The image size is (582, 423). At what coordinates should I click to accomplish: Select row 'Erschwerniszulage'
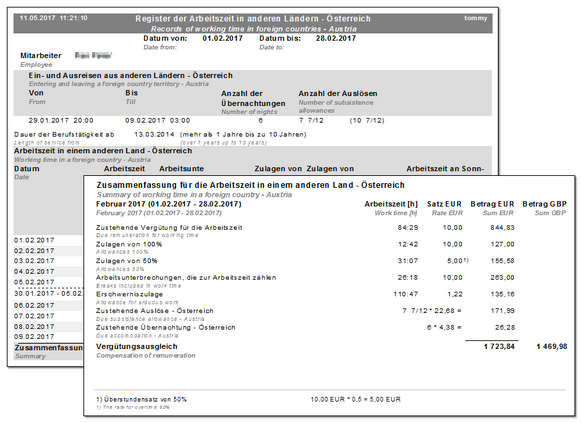[x=130, y=294]
